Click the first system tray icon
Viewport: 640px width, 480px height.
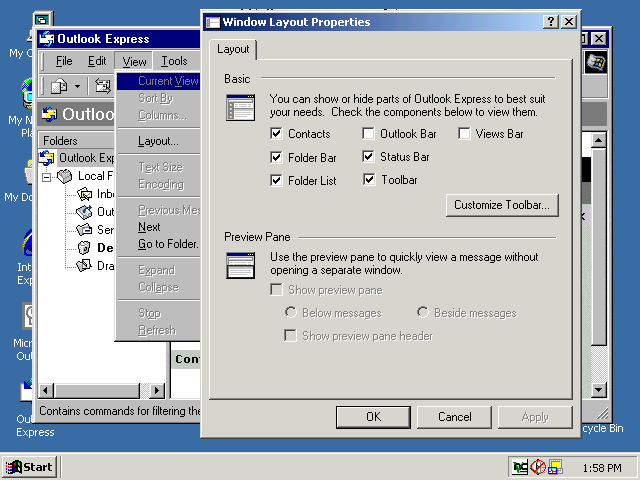coord(520,467)
